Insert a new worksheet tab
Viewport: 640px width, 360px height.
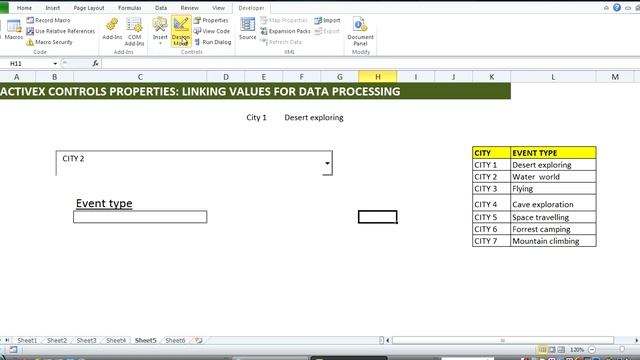coord(199,340)
